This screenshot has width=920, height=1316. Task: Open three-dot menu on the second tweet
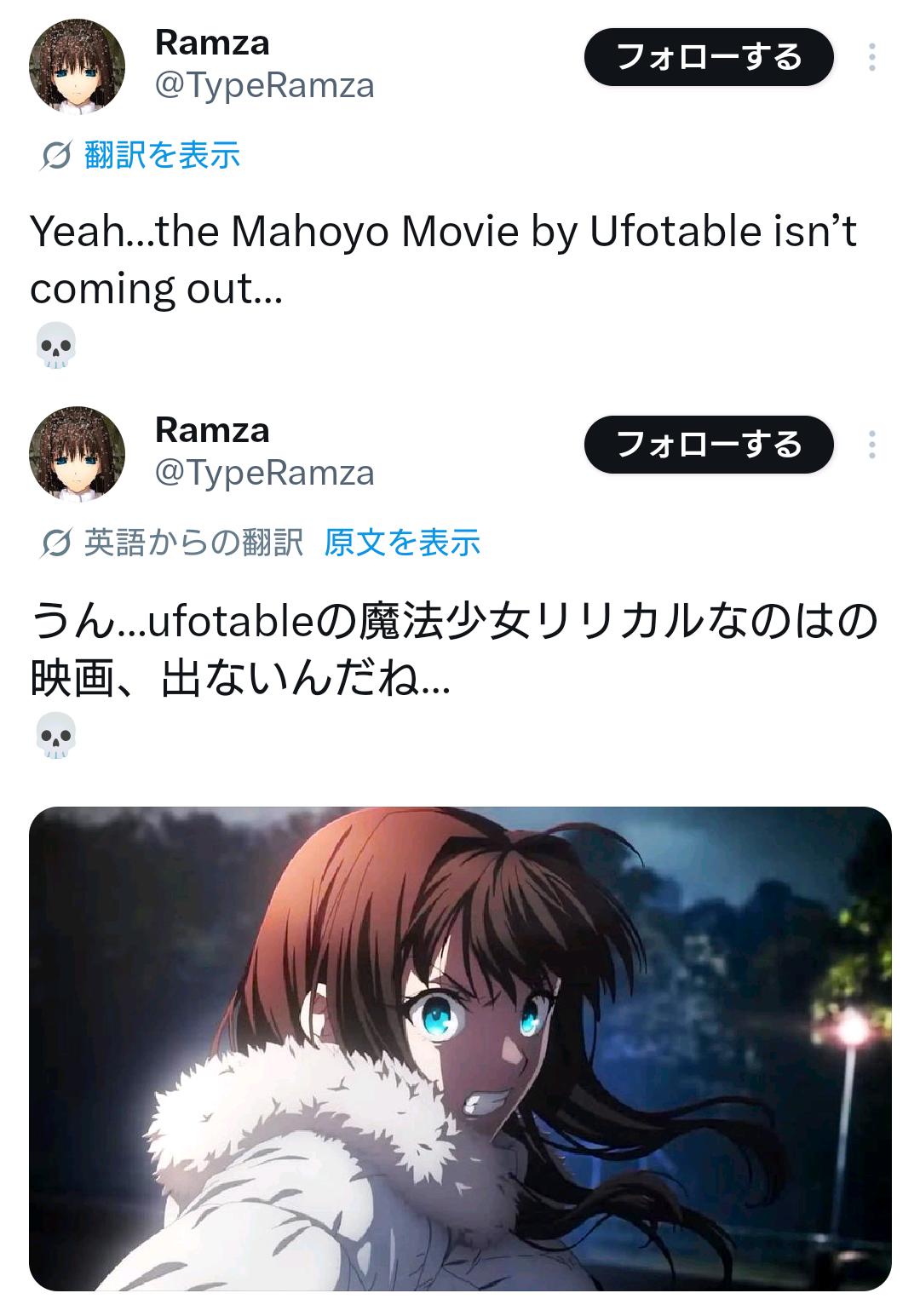point(871,445)
